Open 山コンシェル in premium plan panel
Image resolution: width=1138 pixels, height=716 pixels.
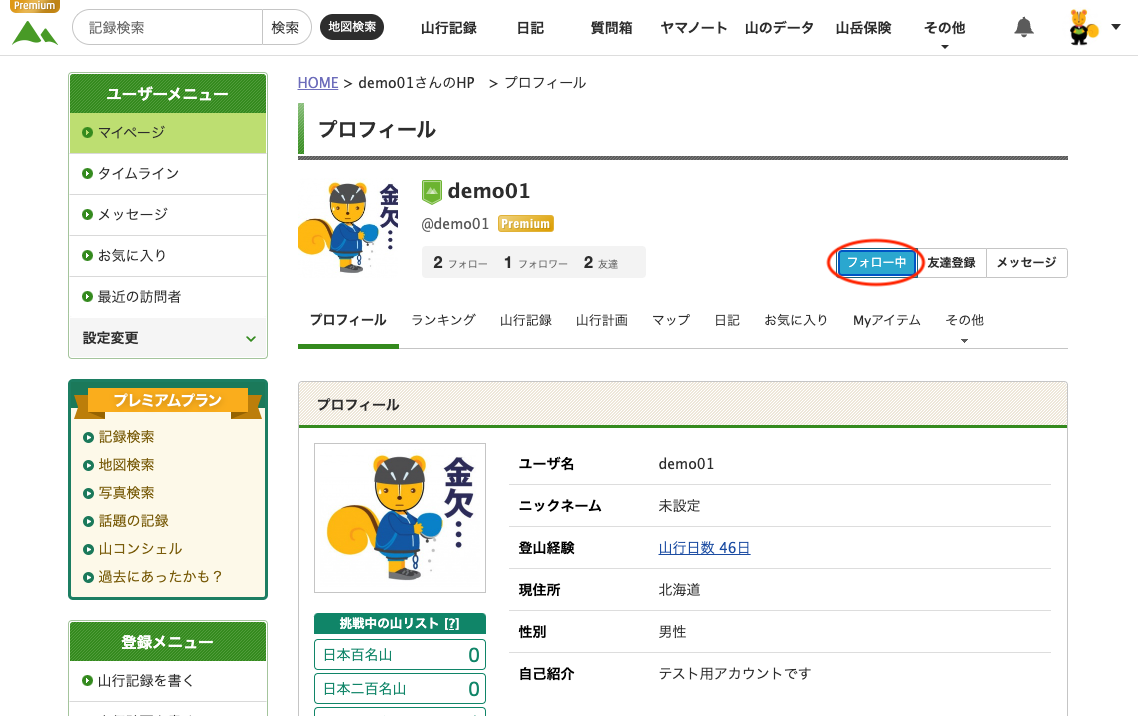[x=140, y=549]
